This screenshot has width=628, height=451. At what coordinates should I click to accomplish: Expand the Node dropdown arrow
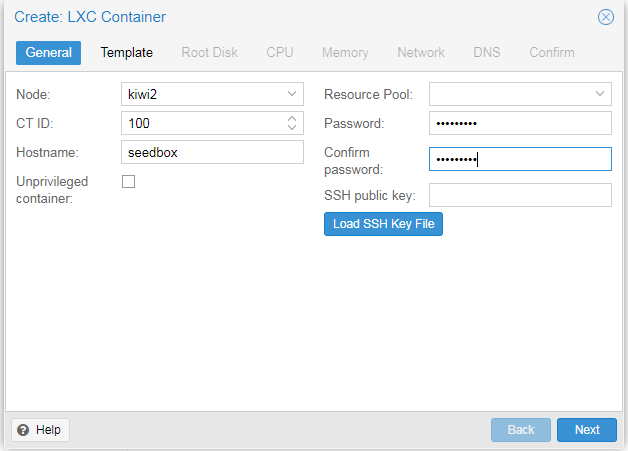[291, 94]
